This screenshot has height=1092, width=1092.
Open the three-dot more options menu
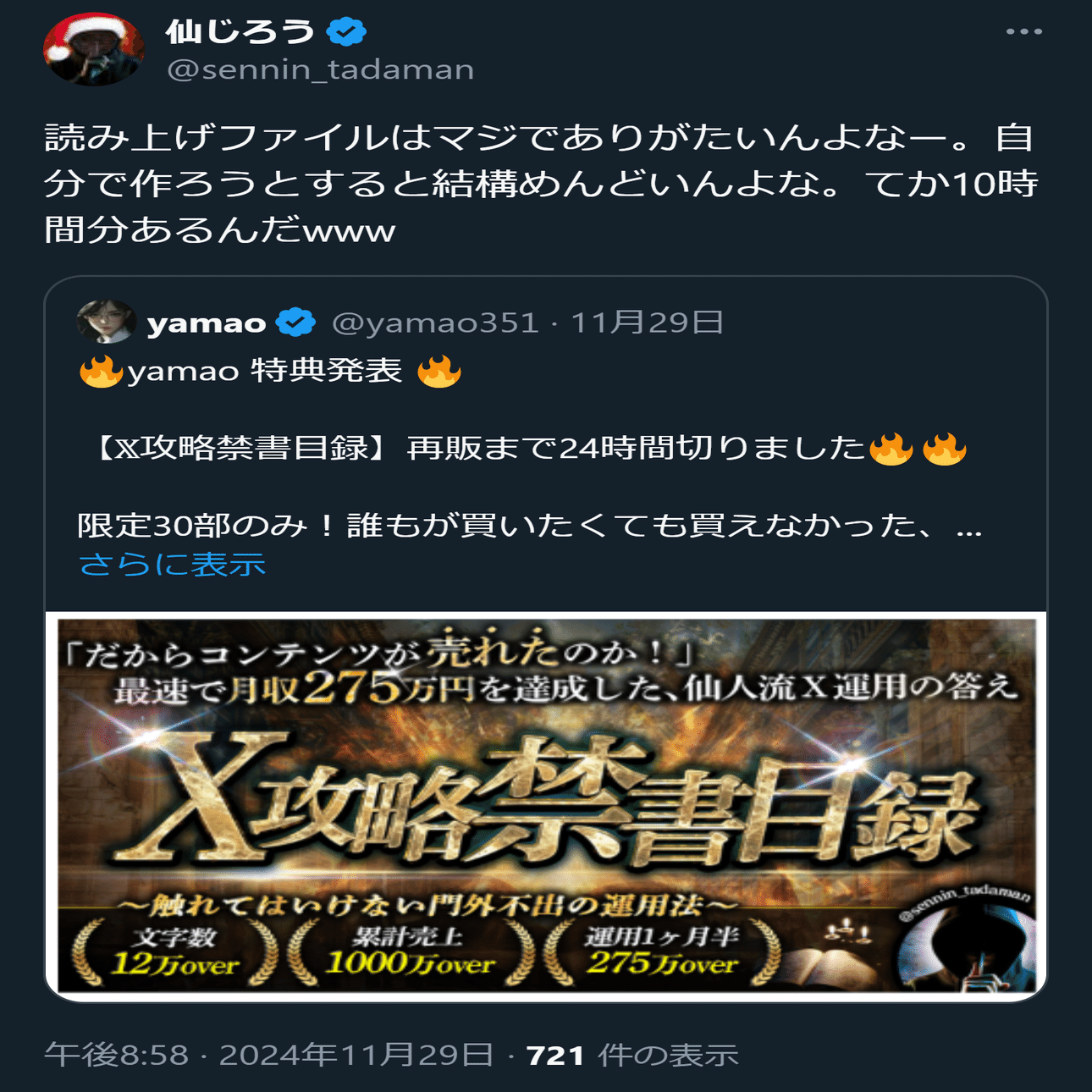pos(1023,32)
